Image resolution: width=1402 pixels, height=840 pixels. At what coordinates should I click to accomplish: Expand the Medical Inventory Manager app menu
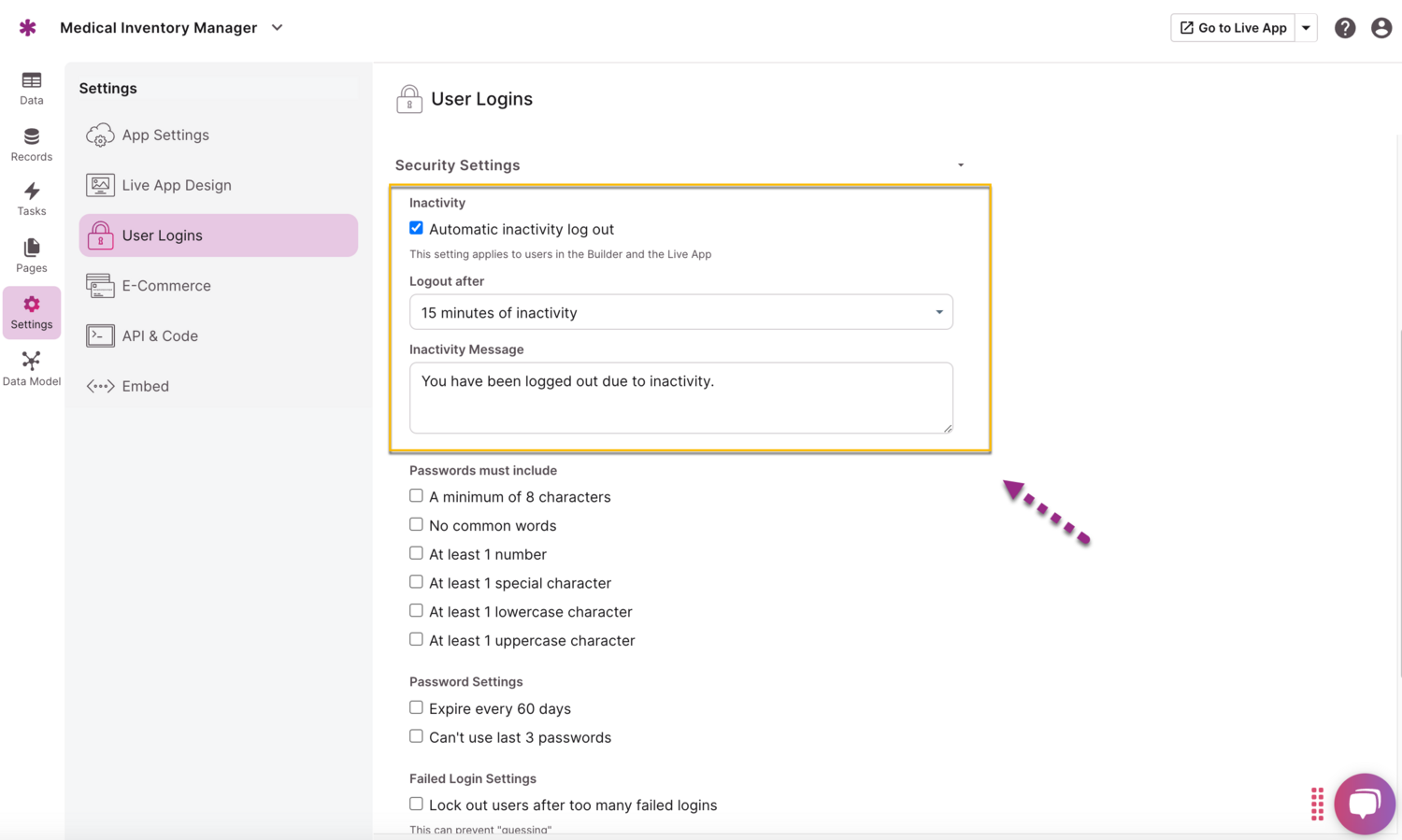[278, 28]
